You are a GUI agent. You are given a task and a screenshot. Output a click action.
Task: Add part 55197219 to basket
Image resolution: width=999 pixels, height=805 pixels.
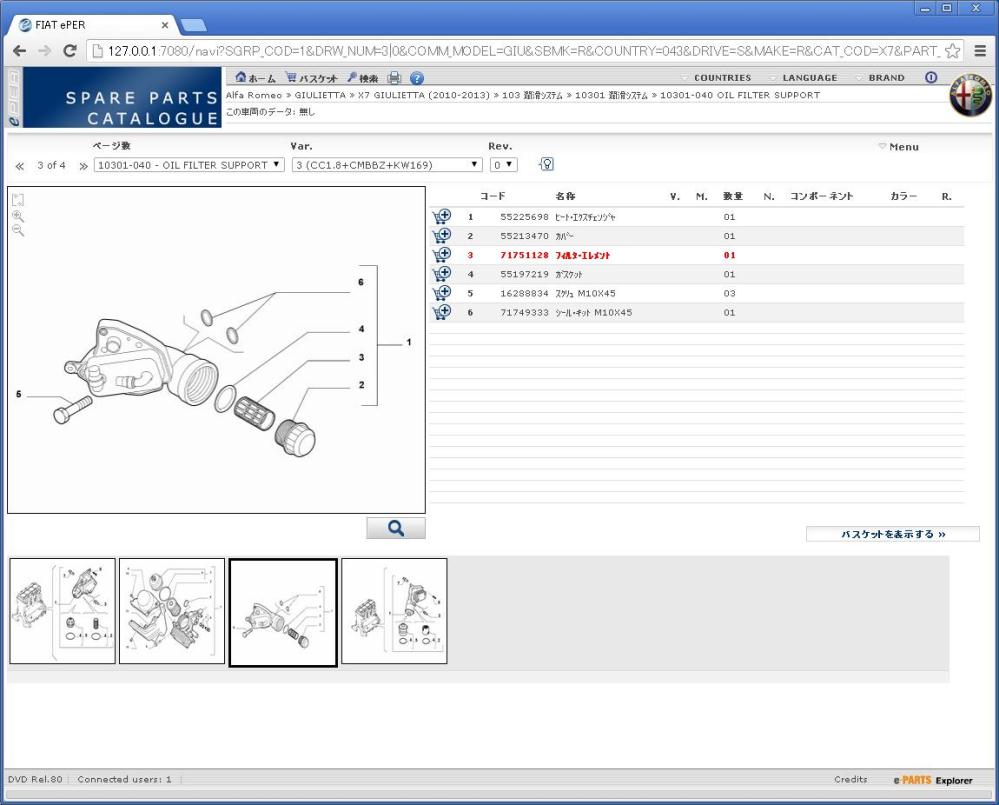(442, 274)
